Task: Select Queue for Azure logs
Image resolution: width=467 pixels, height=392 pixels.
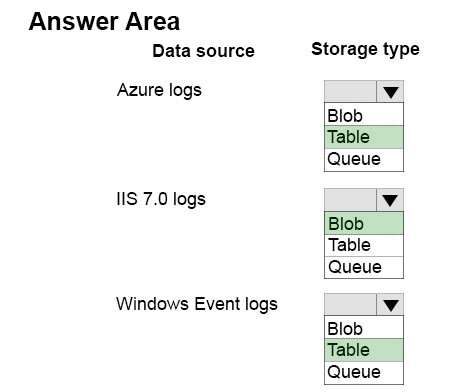Action: (x=364, y=159)
